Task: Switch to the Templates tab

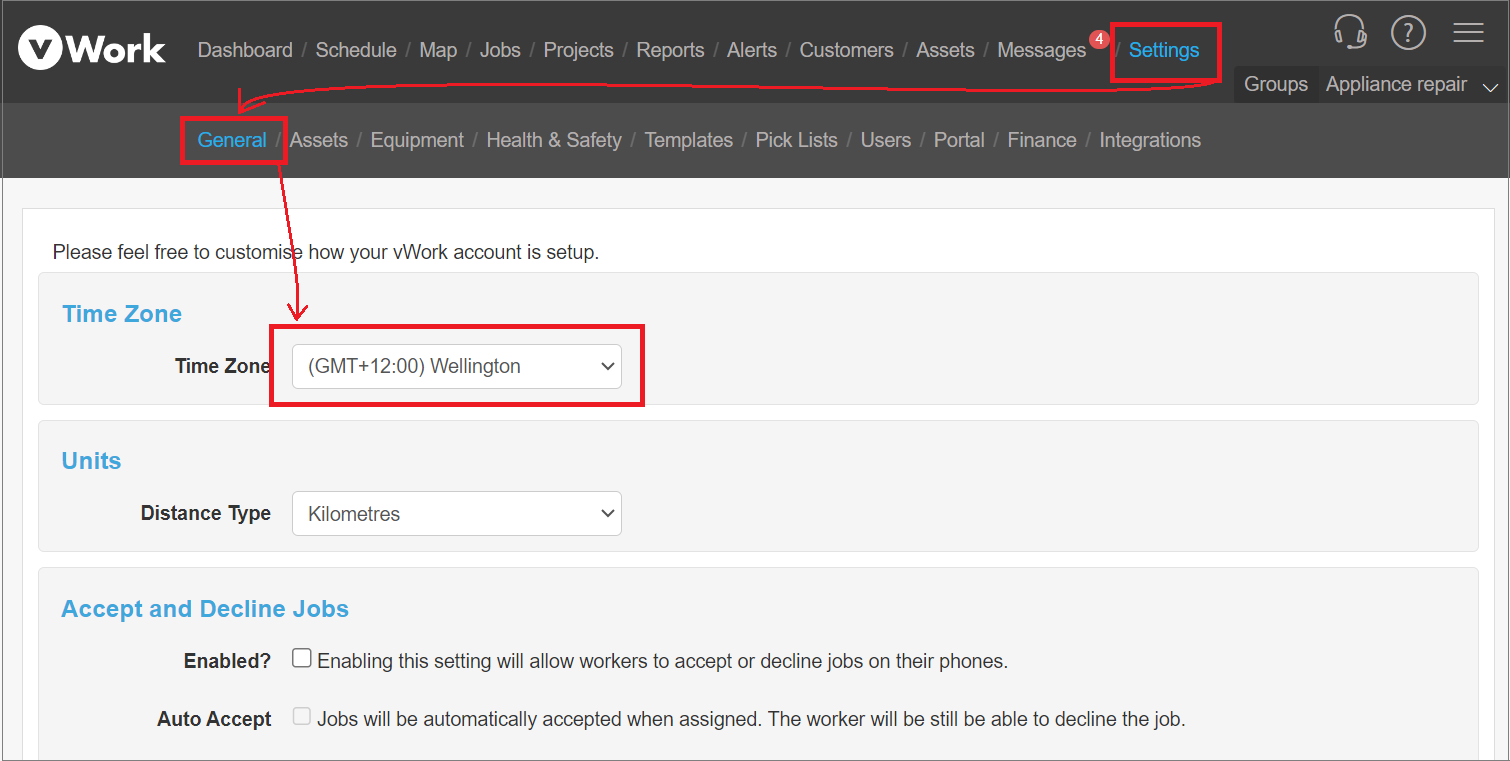Action: 688,140
